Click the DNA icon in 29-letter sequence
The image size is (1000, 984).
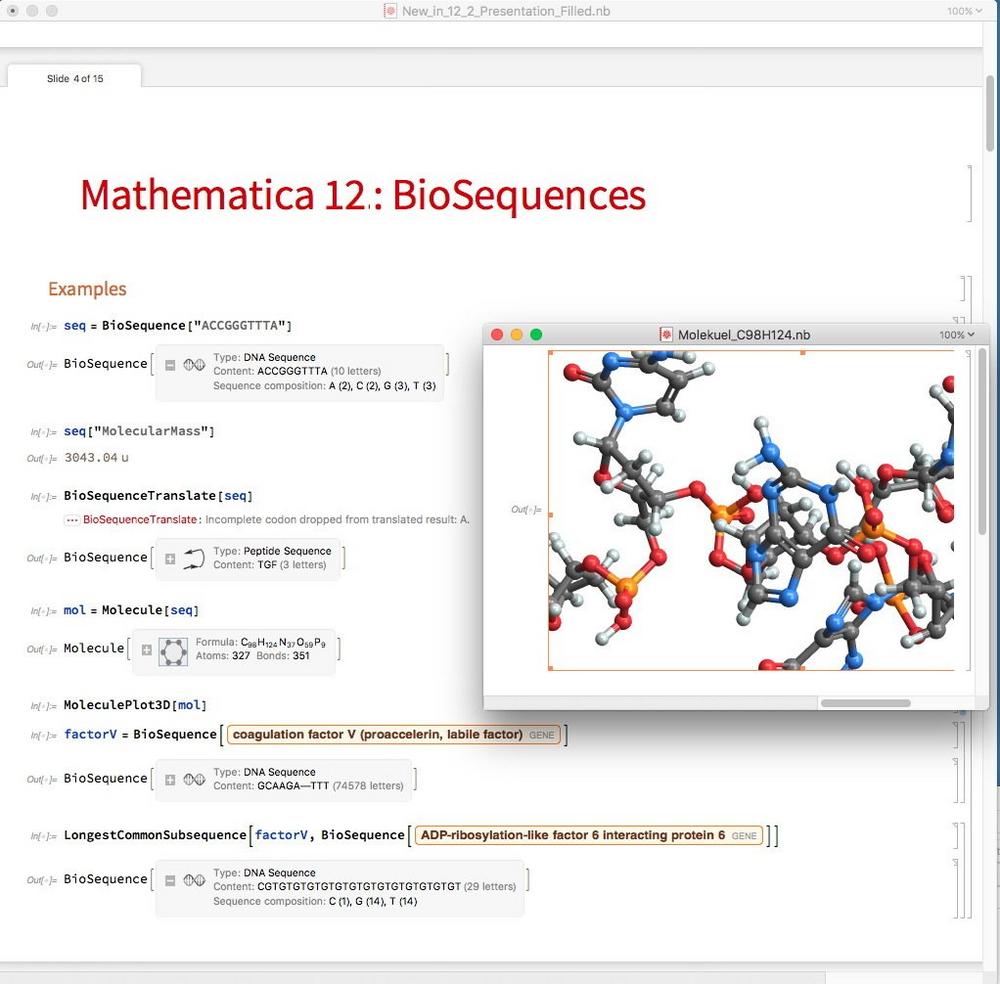pyautogui.click(x=194, y=881)
